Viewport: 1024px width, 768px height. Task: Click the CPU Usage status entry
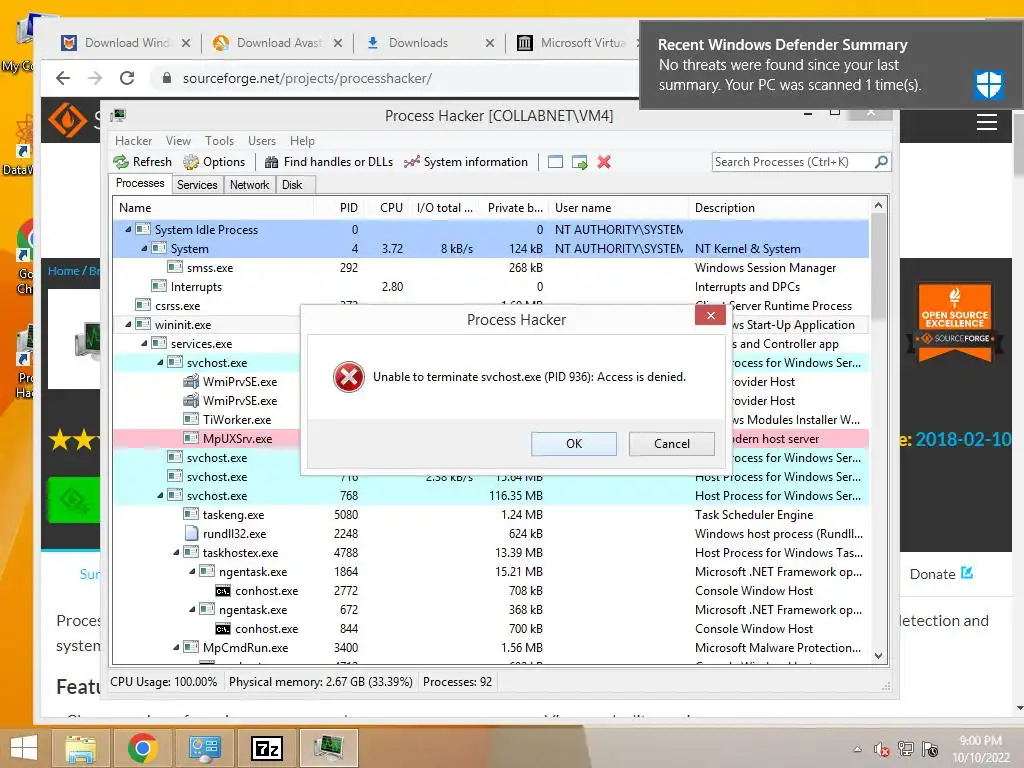[x=163, y=682]
